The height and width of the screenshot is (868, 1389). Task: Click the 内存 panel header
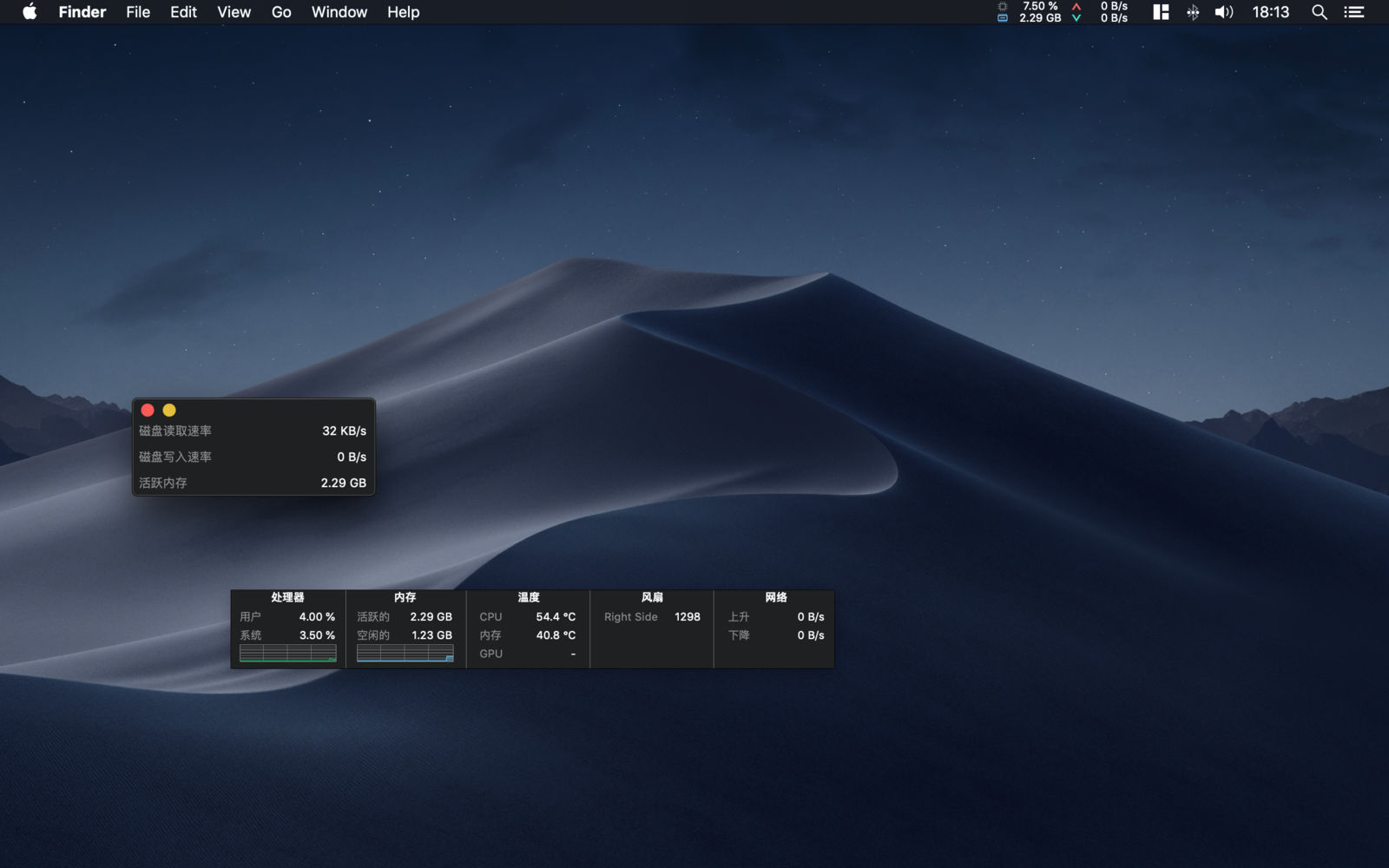405,597
